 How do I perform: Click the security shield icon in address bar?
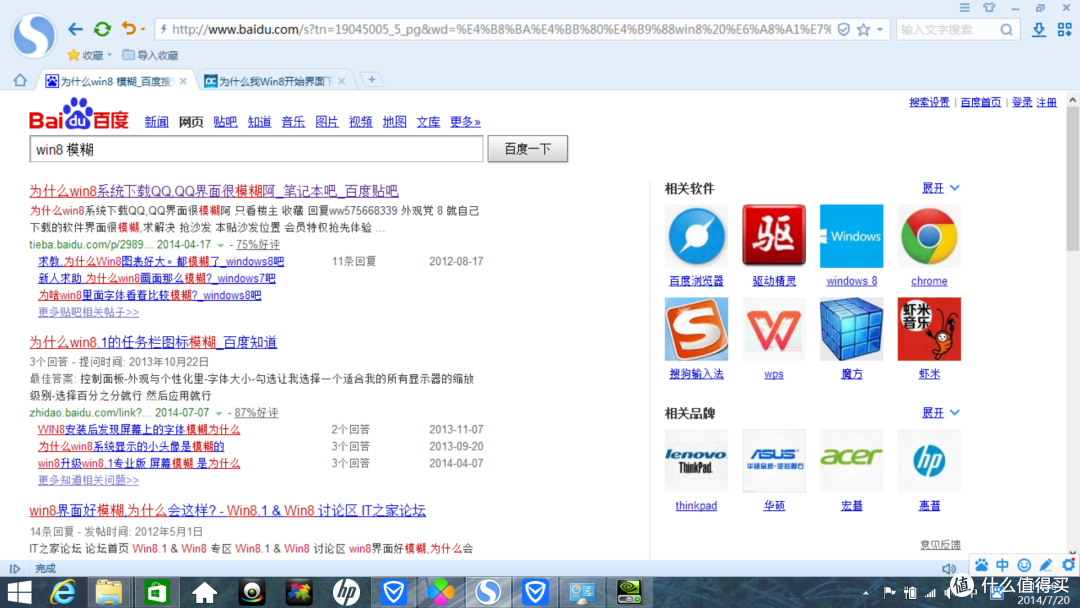pyautogui.click(x=843, y=30)
